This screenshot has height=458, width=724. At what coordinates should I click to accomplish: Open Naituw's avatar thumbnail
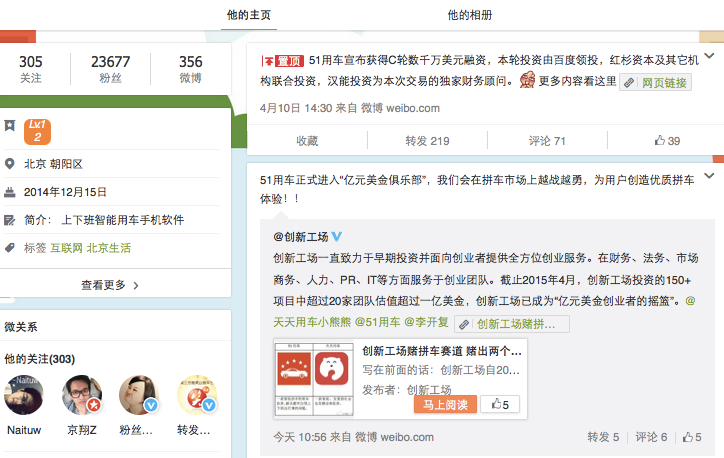(24, 395)
